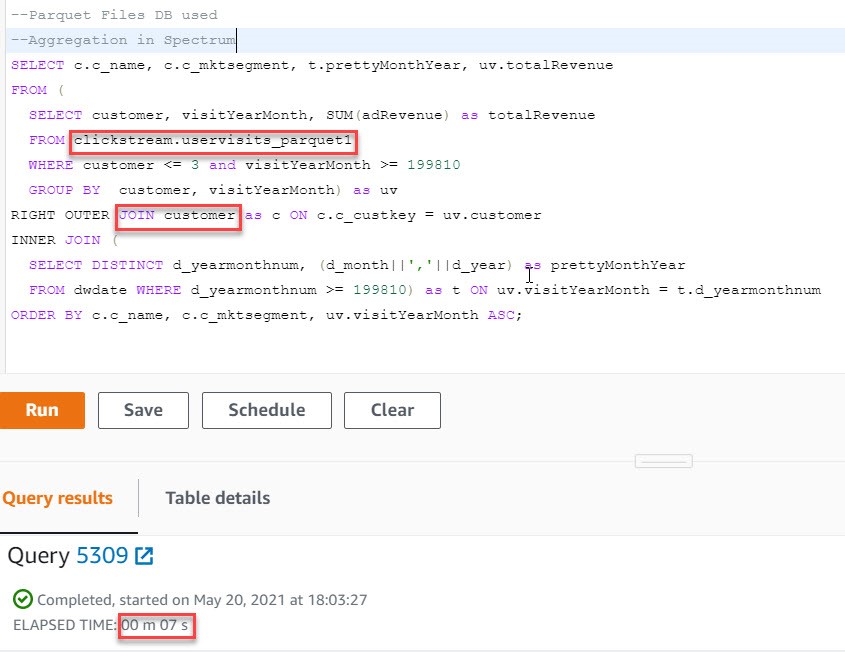
Task: Switch to the Query results tab
Action: [x=58, y=498]
